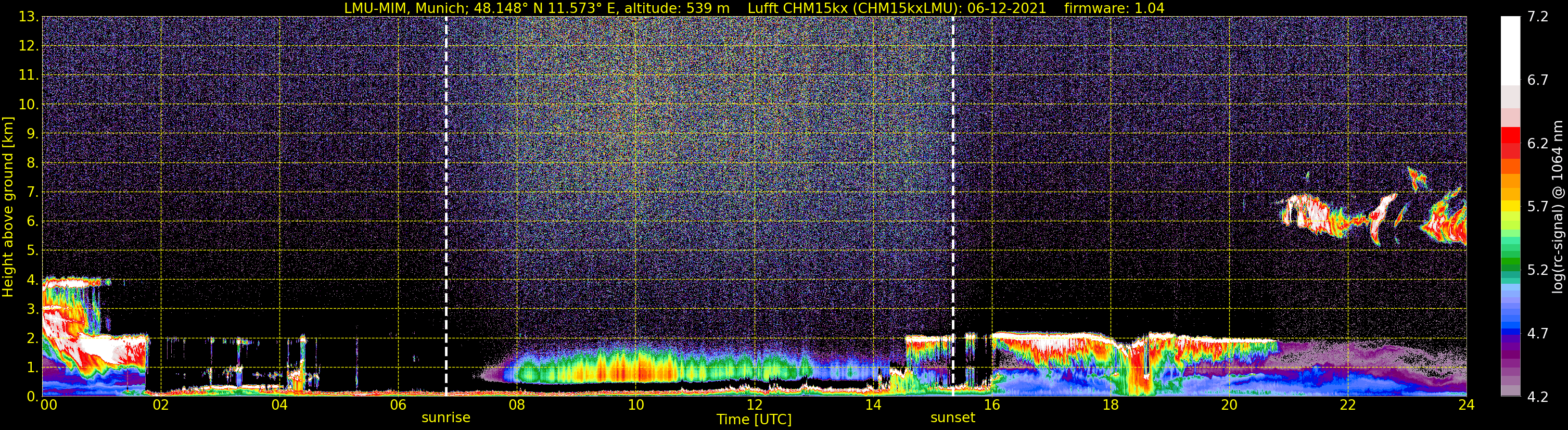
Task: Click the height axis tick label '7'
Action: pyautogui.click(x=32, y=193)
